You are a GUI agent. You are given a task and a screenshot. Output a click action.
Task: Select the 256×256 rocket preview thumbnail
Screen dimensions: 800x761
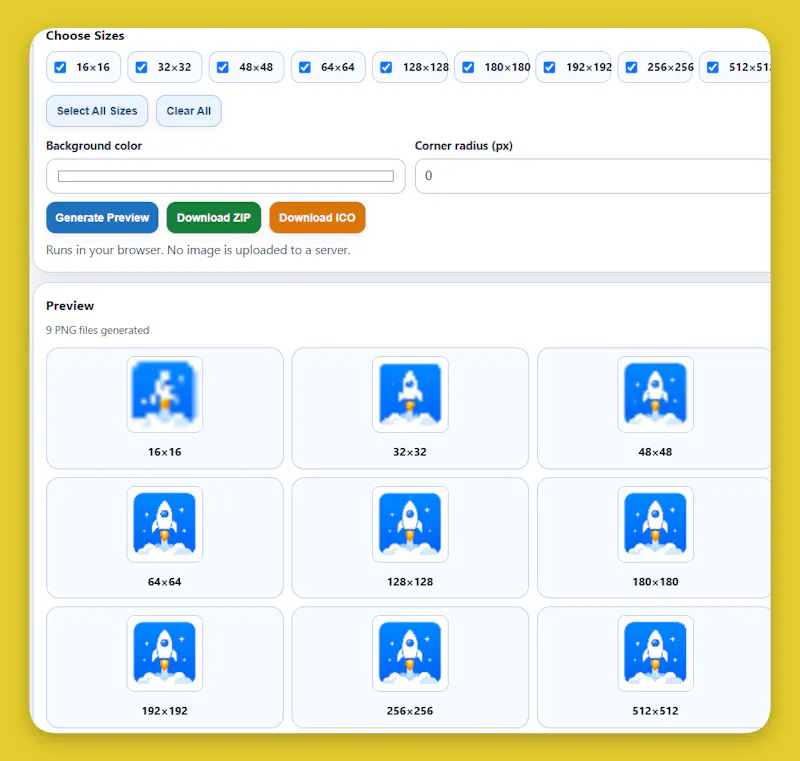[x=410, y=653]
